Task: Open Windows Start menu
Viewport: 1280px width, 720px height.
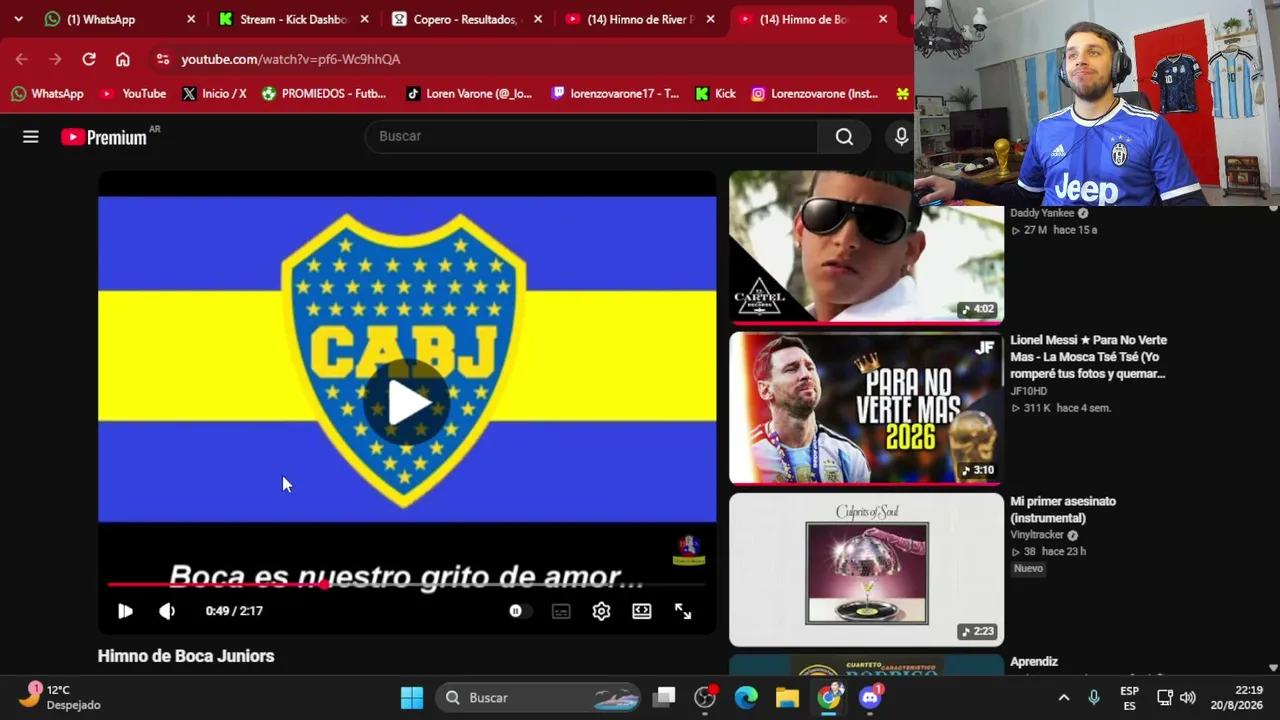Action: coord(412,698)
